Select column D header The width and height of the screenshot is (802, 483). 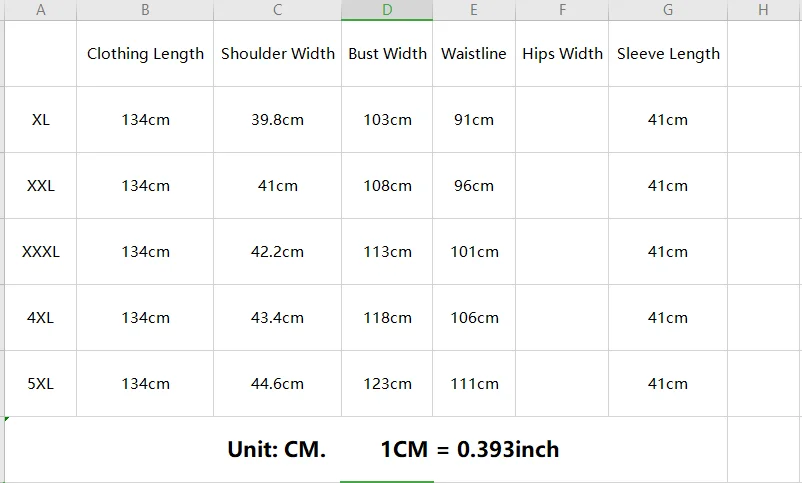387,10
